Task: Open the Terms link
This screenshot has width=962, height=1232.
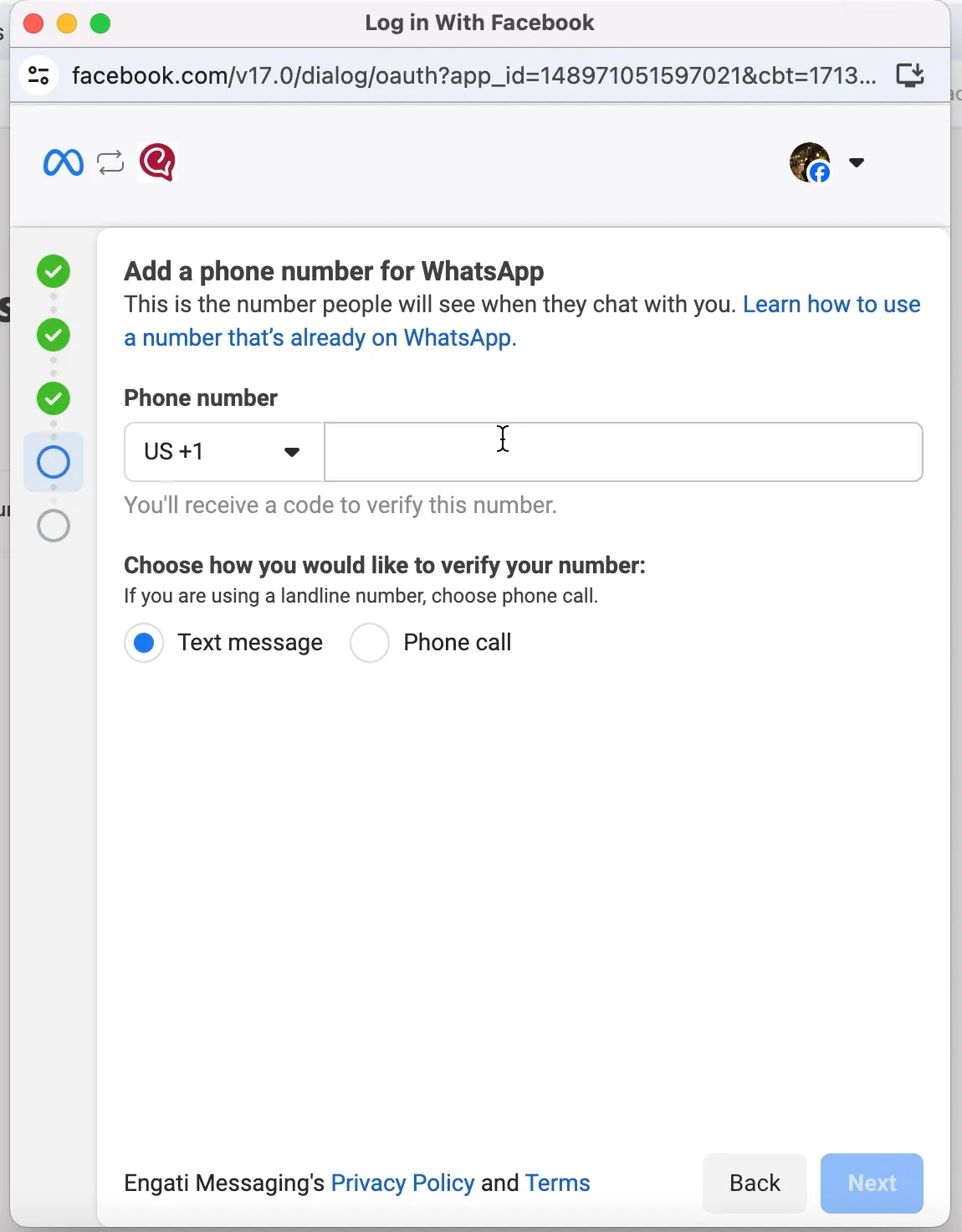Action: [558, 1183]
